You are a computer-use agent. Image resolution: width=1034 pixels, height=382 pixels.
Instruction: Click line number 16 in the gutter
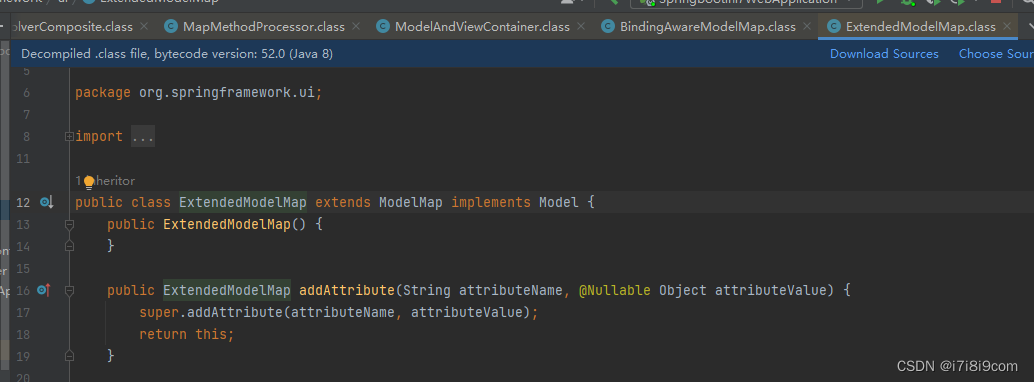[x=22, y=290]
